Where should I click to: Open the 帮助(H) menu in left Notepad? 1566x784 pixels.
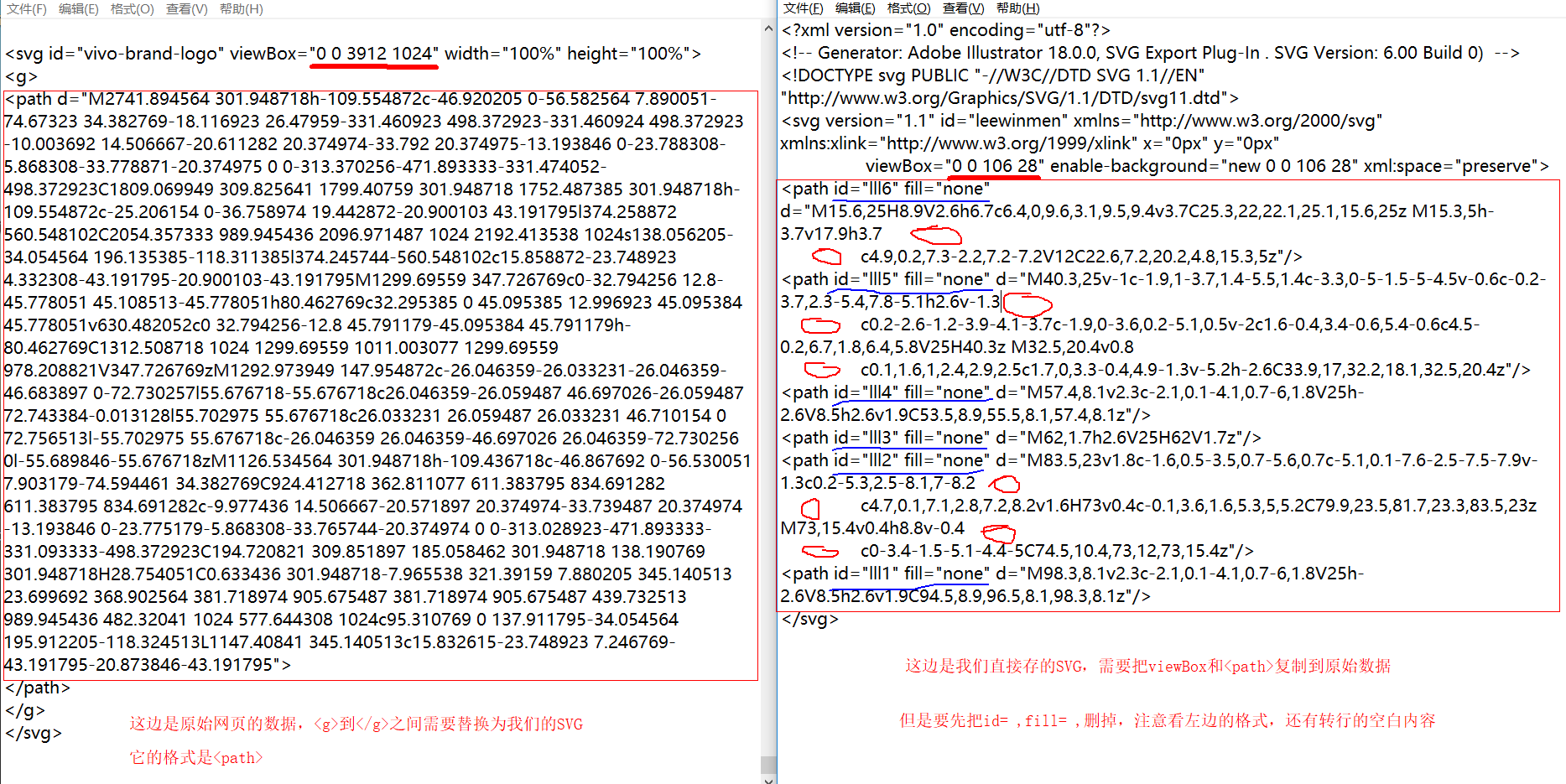point(241,9)
